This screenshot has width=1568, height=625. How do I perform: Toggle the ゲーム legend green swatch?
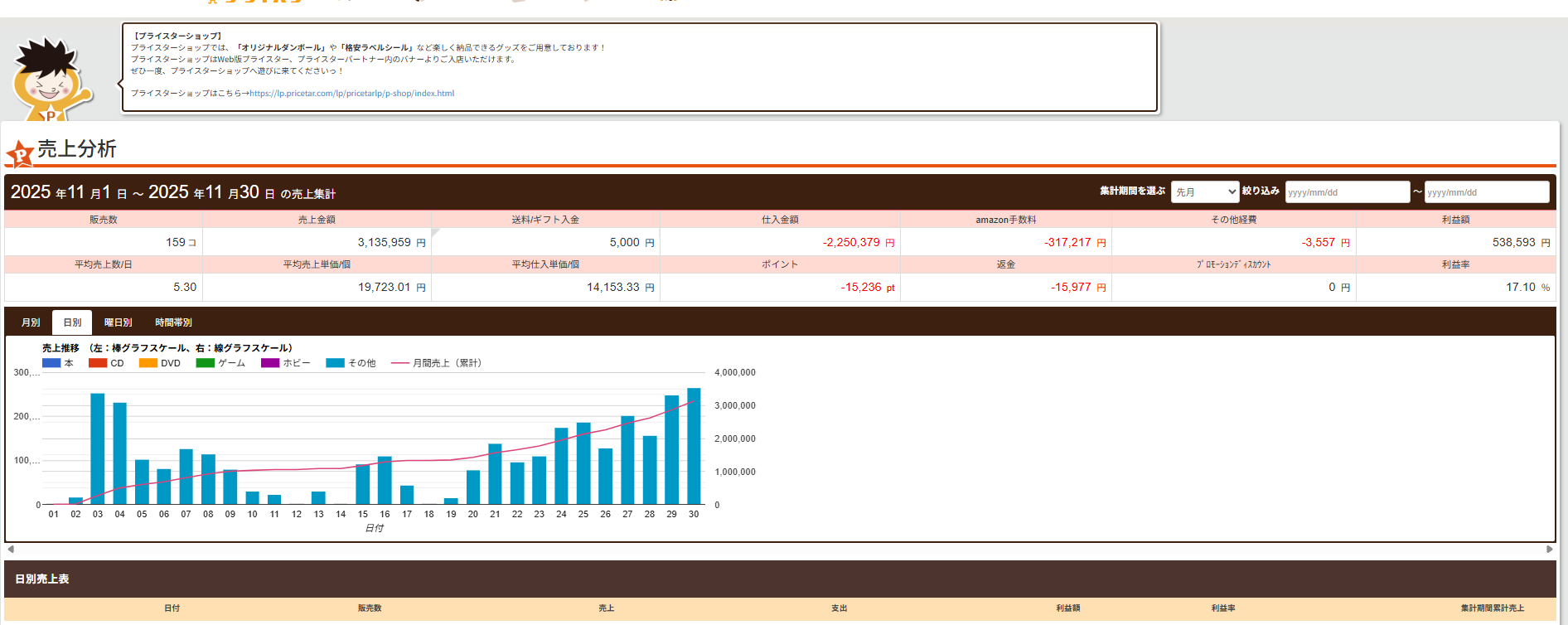(206, 363)
